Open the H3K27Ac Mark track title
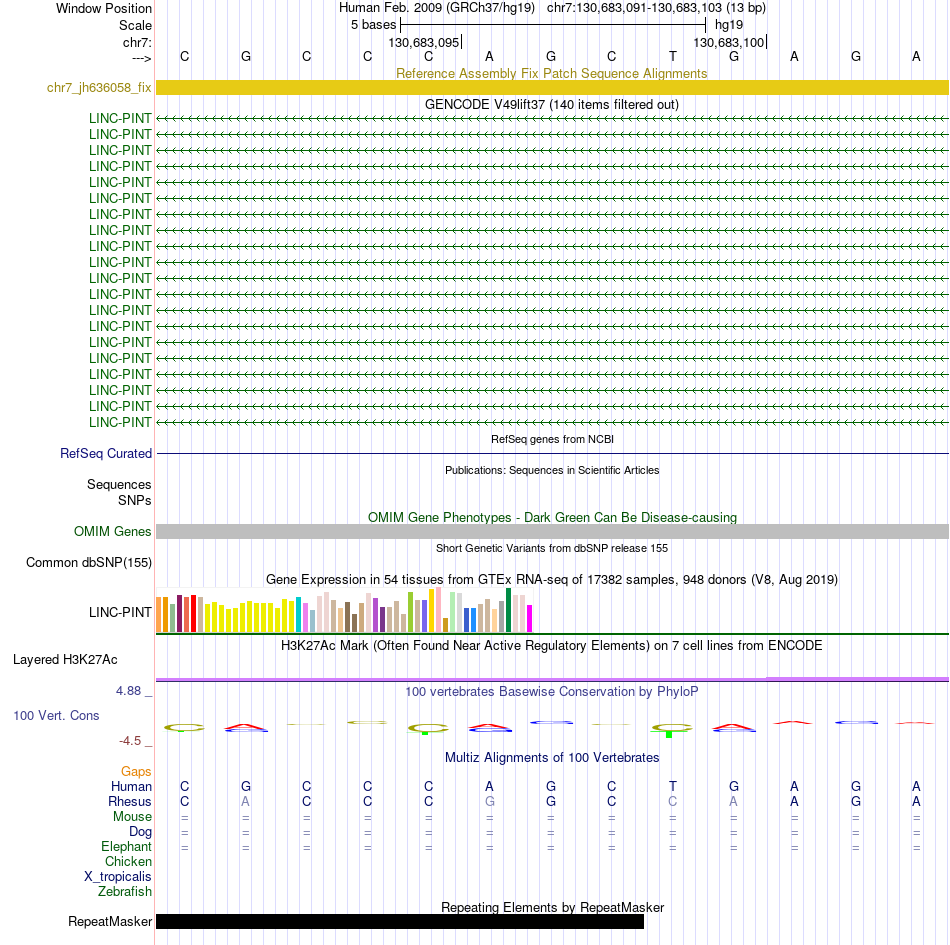Screen dimensions: 950x945 click(552, 645)
